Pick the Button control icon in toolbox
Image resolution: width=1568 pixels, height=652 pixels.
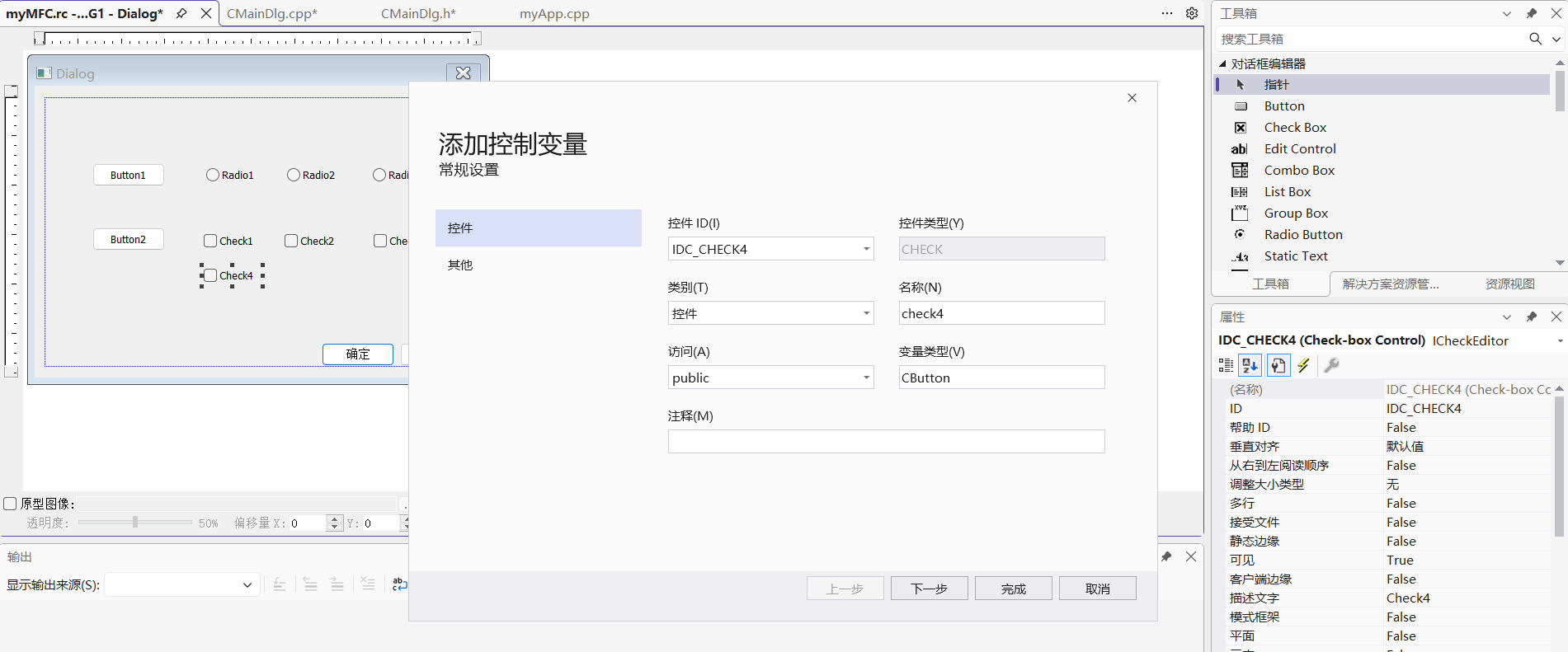[x=1241, y=106]
